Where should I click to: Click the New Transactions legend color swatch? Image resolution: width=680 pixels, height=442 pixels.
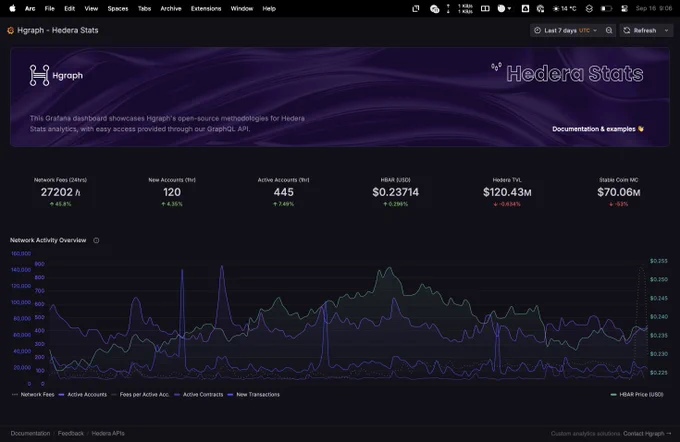pyautogui.click(x=230, y=395)
